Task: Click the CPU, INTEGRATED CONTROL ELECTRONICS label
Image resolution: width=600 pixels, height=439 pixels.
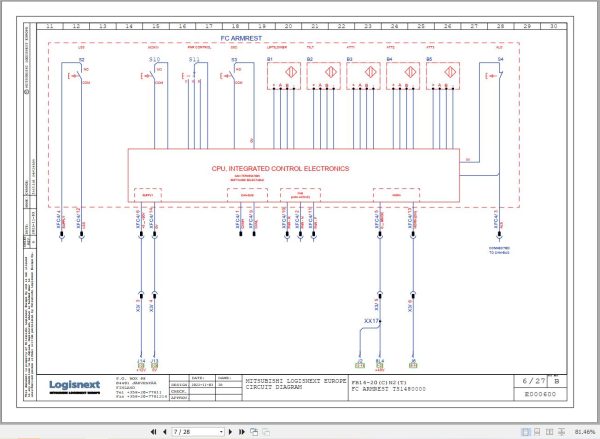Action: [280, 168]
